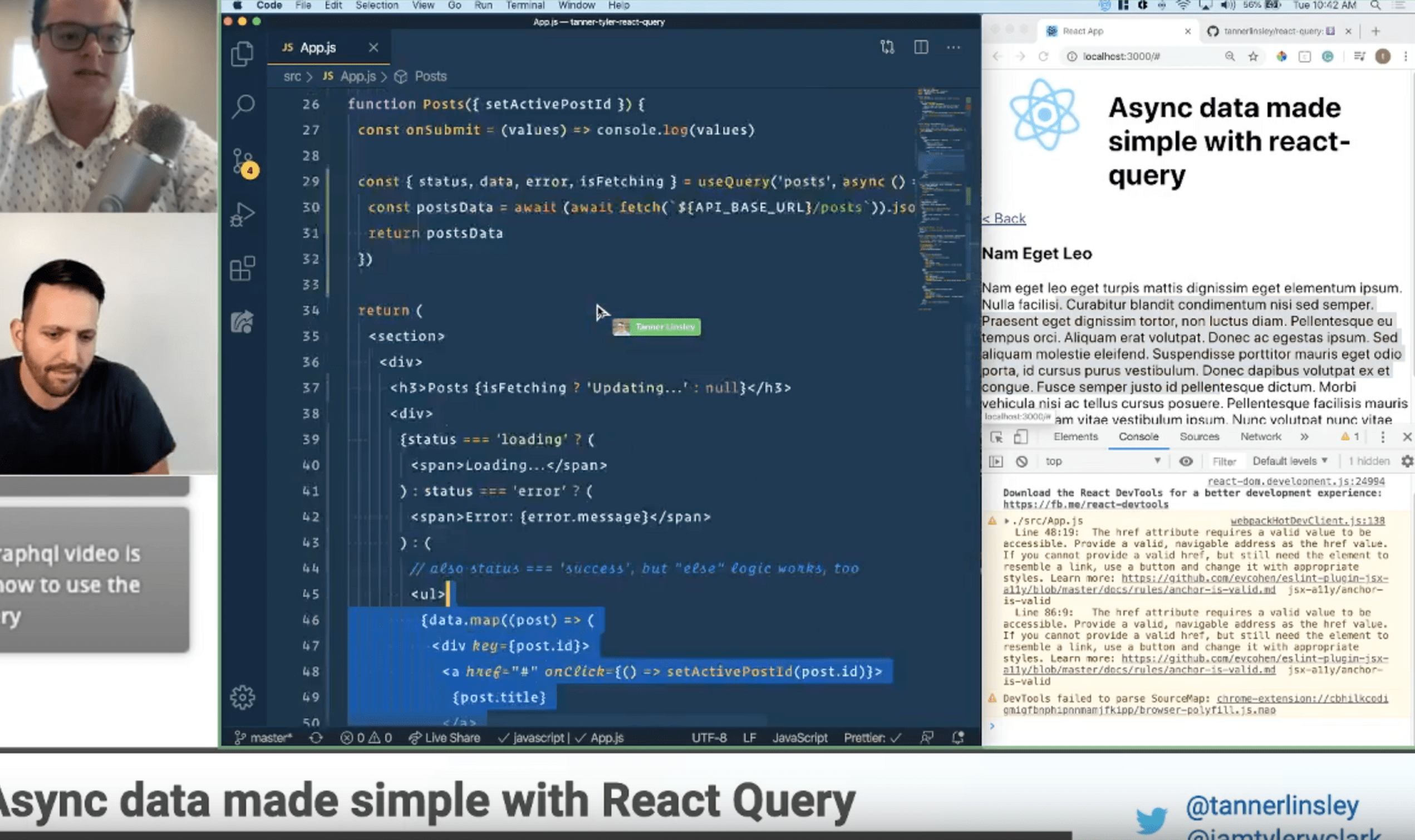The height and width of the screenshot is (840, 1415).
Task: Click the DevTools clear console icon
Action: tap(1021, 461)
